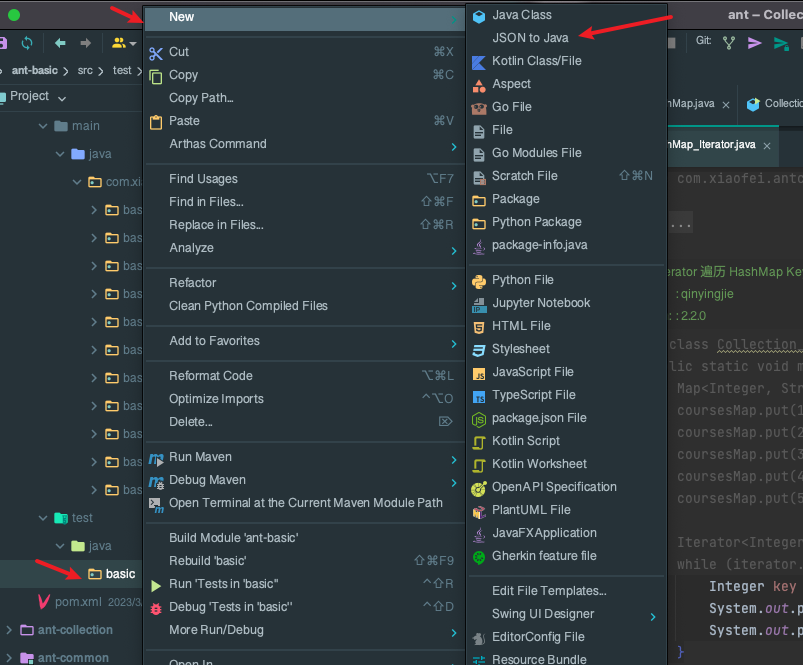Choose JSON to Java from New submenu

pos(530,38)
